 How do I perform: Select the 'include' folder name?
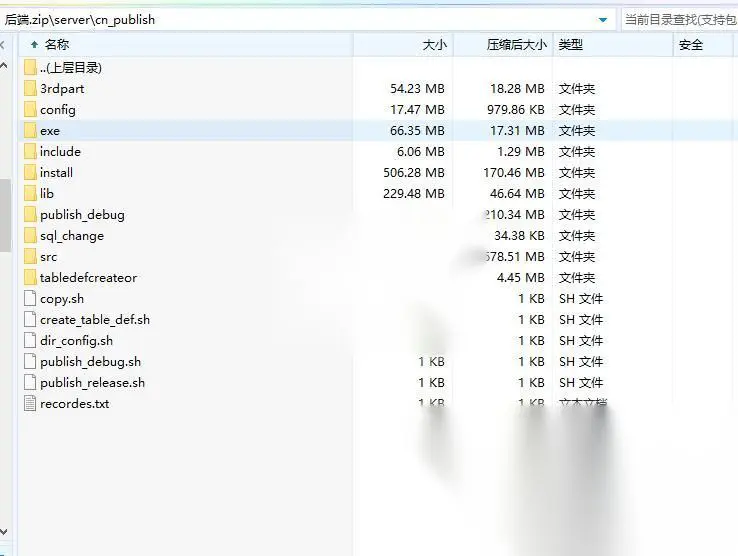[x=60, y=152]
